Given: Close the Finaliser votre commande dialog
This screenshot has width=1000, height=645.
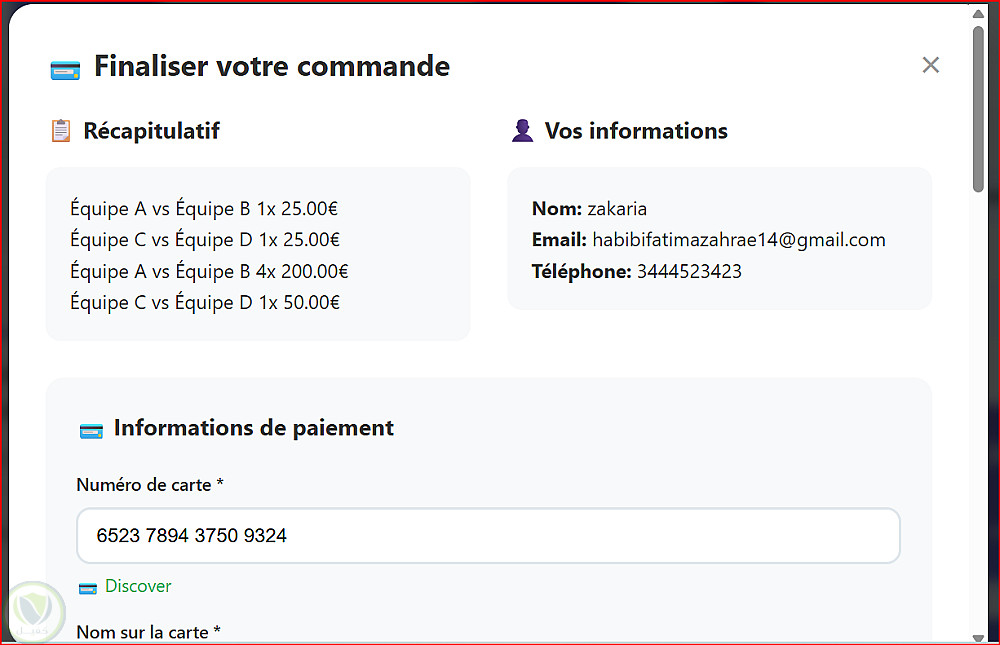Looking at the screenshot, I should click(930, 65).
